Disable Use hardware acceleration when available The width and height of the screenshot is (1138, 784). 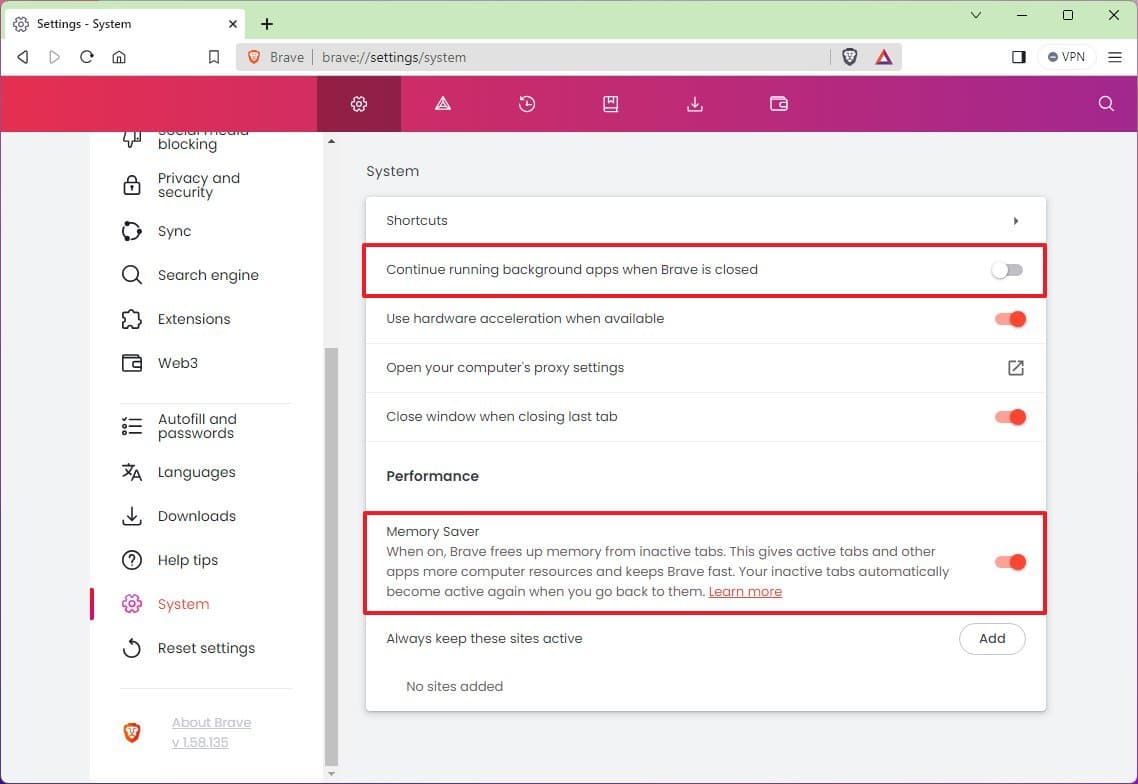(x=1010, y=319)
